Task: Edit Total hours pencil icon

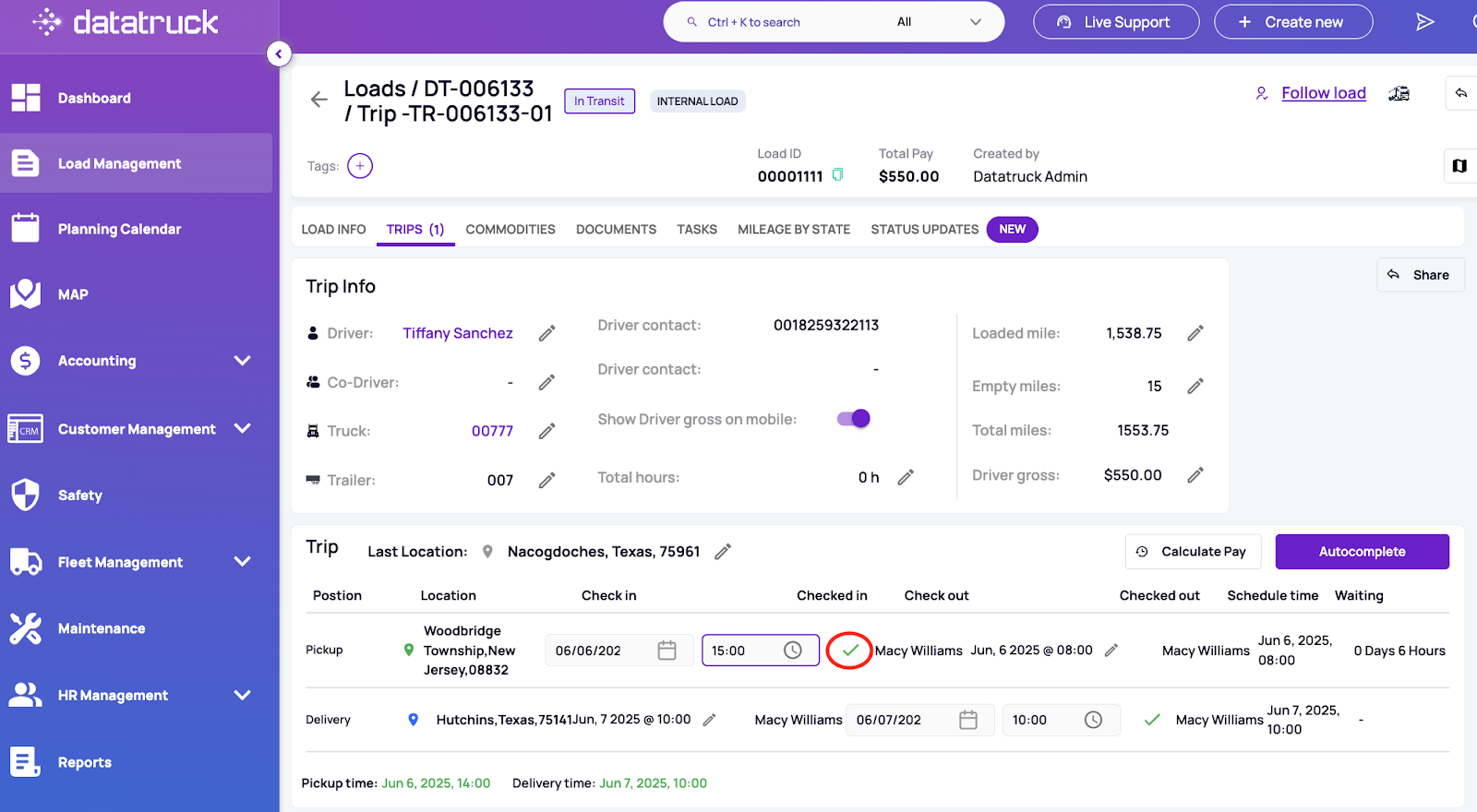Action: point(906,477)
